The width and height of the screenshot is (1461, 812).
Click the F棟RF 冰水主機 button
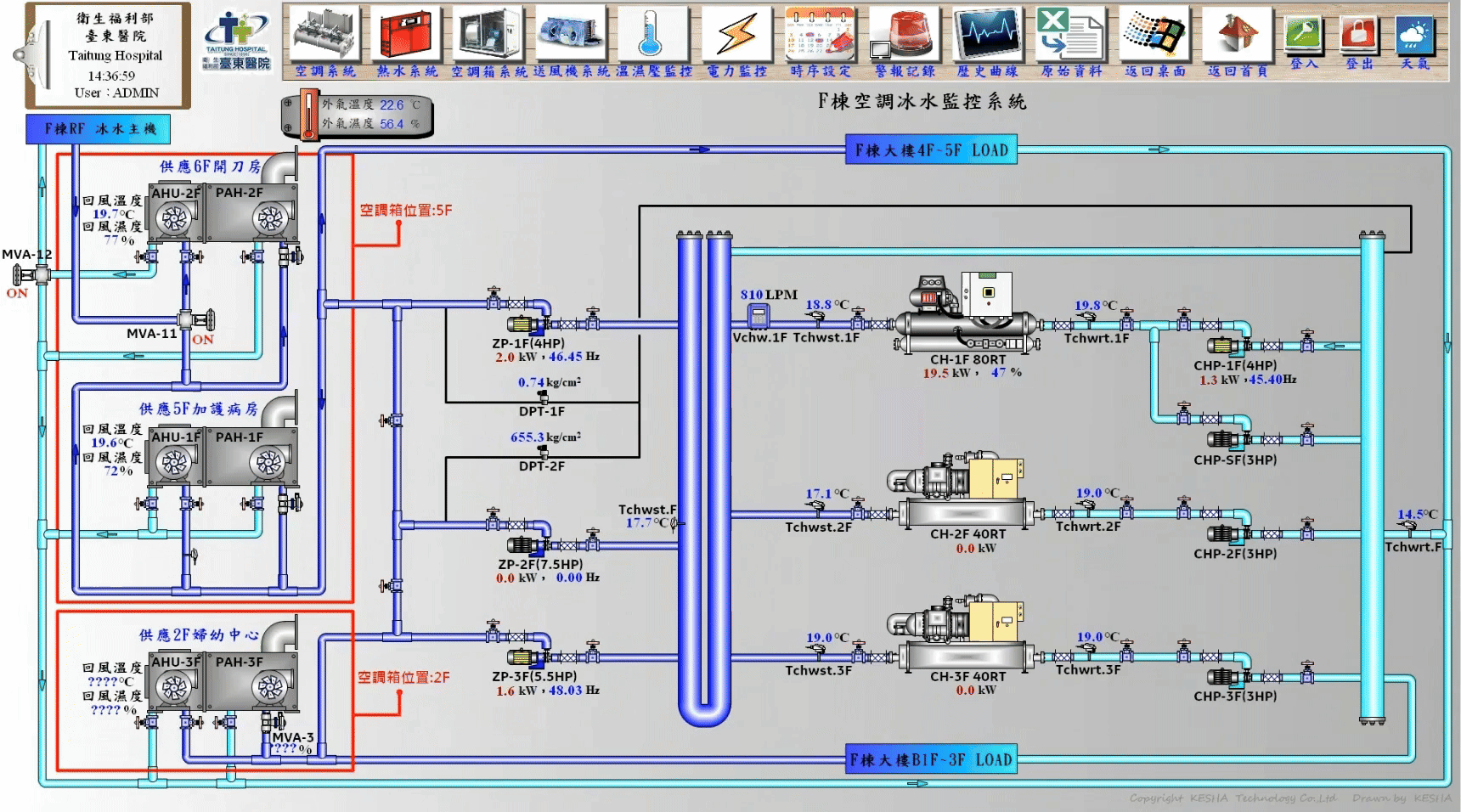pyautogui.click(x=99, y=129)
